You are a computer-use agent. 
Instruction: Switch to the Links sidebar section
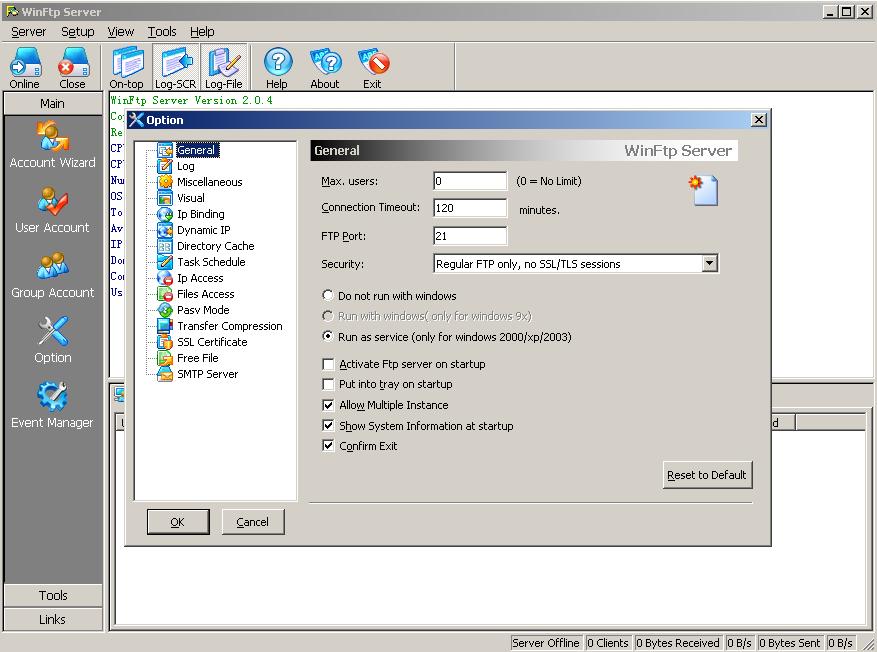[52, 619]
